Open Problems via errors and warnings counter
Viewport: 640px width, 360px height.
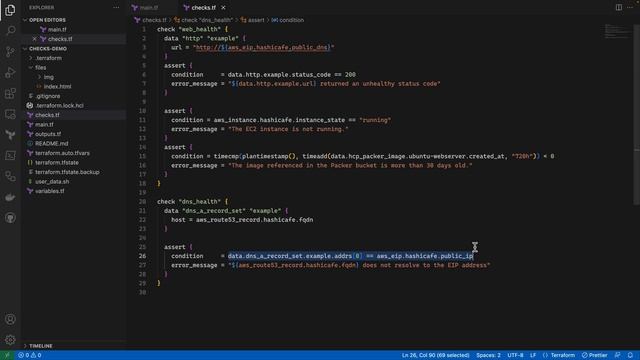(x=29, y=355)
